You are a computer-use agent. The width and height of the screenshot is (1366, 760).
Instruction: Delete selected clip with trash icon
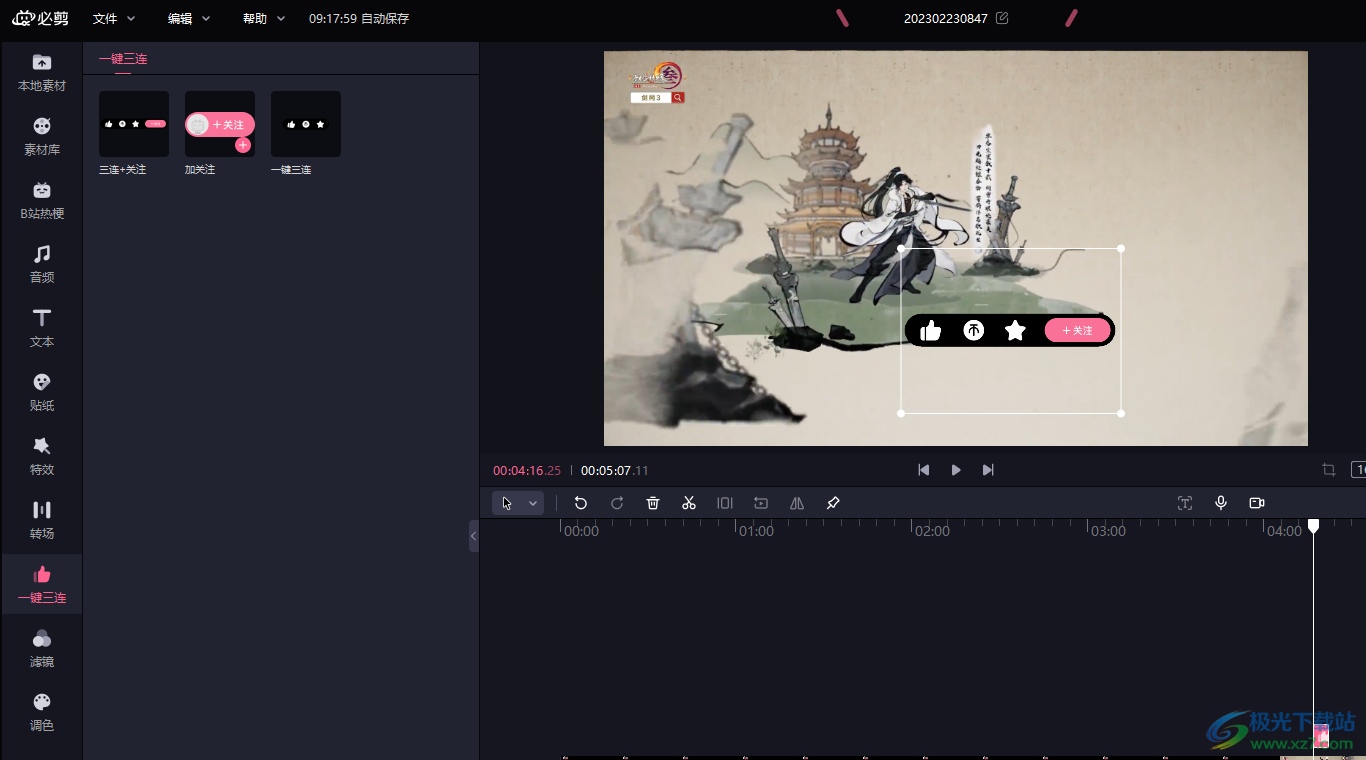pos(653,503)
